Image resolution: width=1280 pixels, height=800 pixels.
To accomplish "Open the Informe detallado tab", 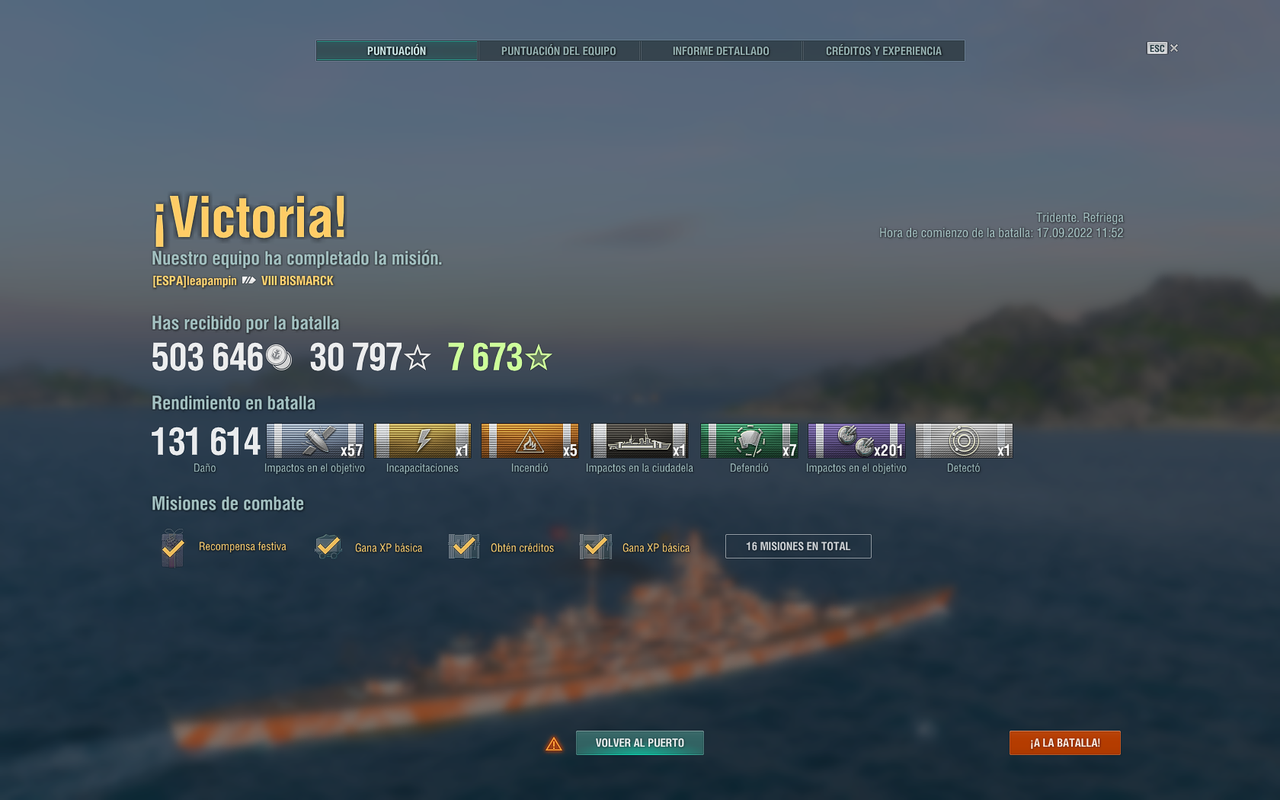I will pyautogui.click(x=721, y=51).
